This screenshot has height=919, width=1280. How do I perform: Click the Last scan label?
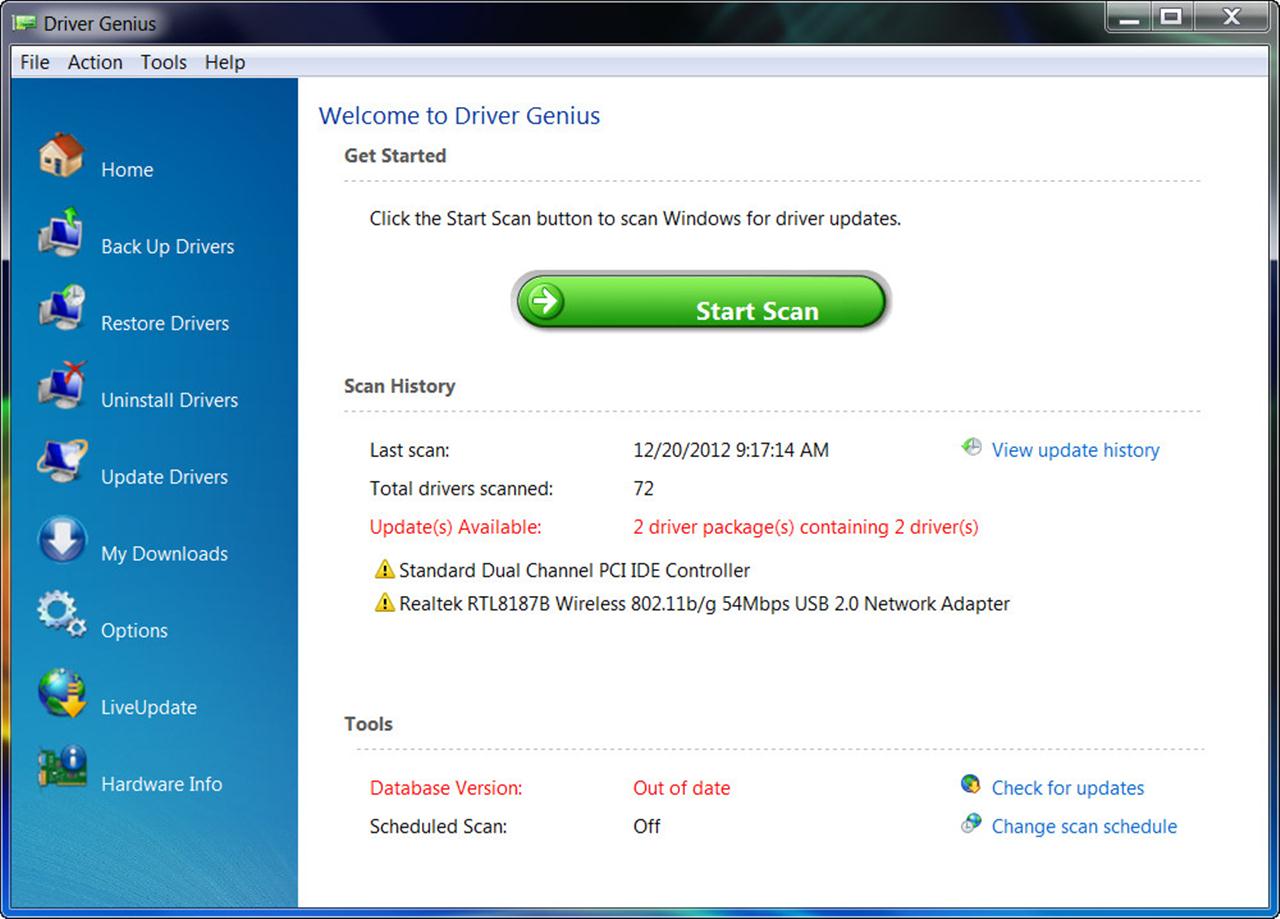409,450
